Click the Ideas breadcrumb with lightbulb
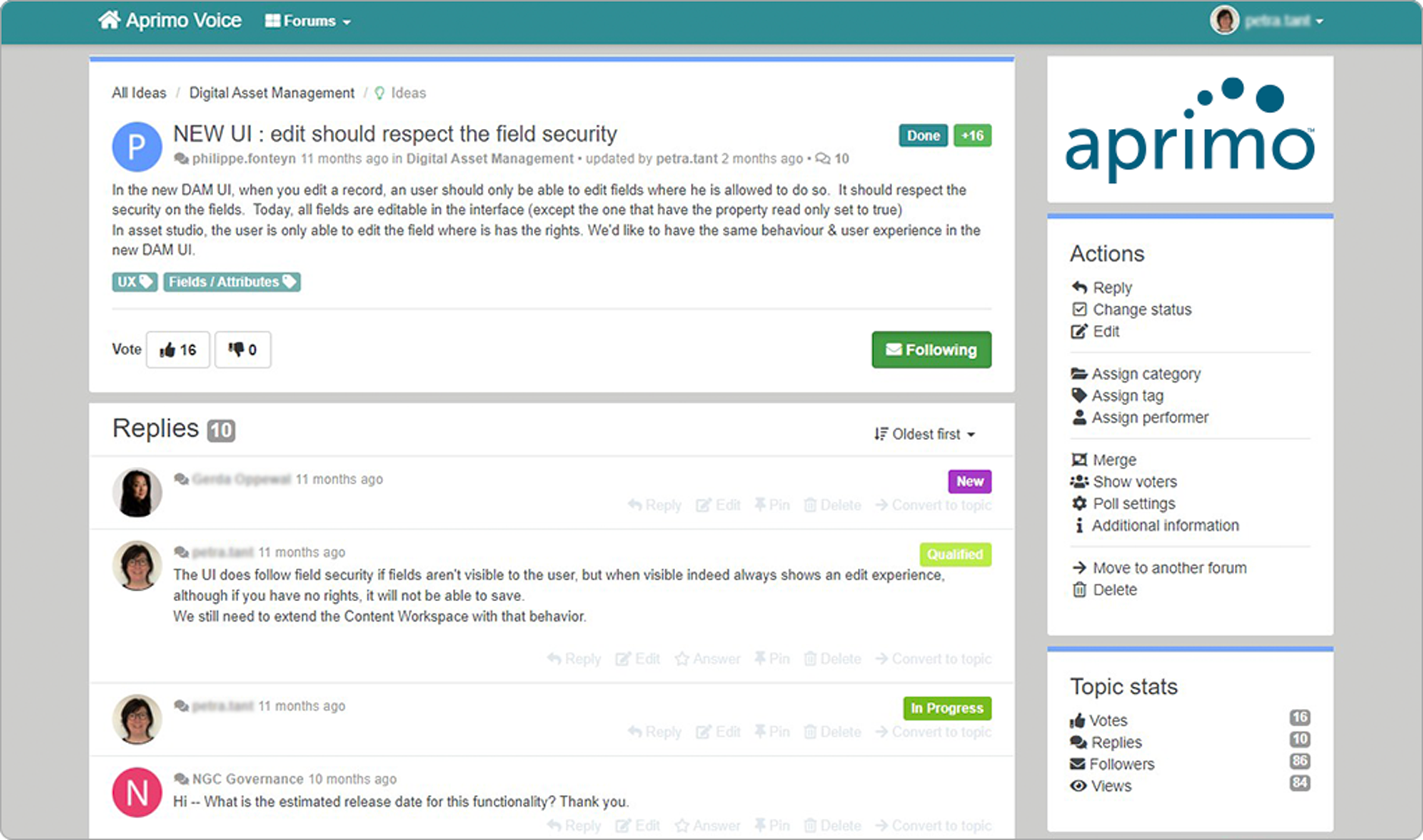Viewport: 1423px width, 840px height. point(401,92)
